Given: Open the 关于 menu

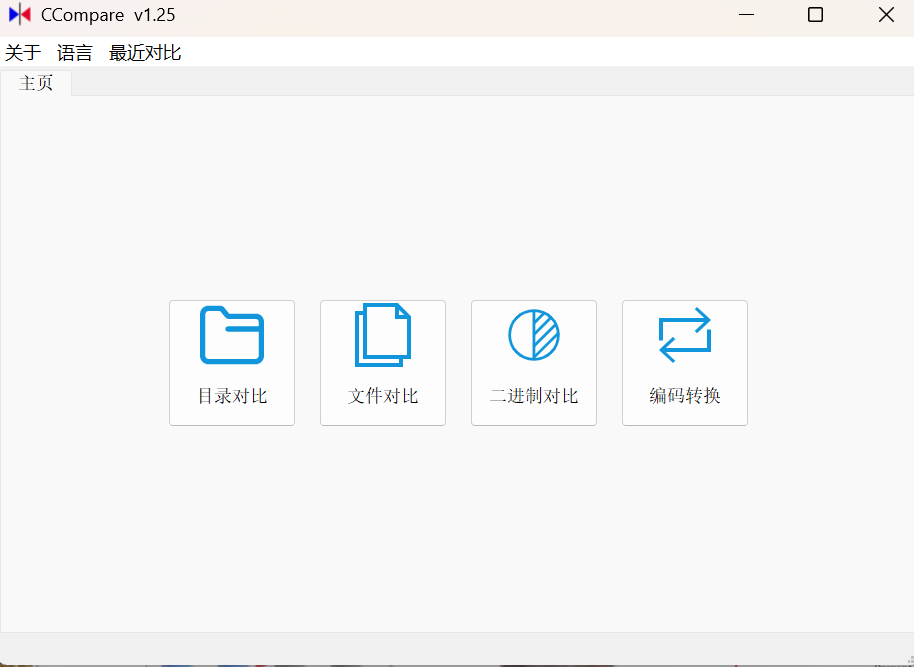Looking at the screenshot, I should [x=22, y=52].
